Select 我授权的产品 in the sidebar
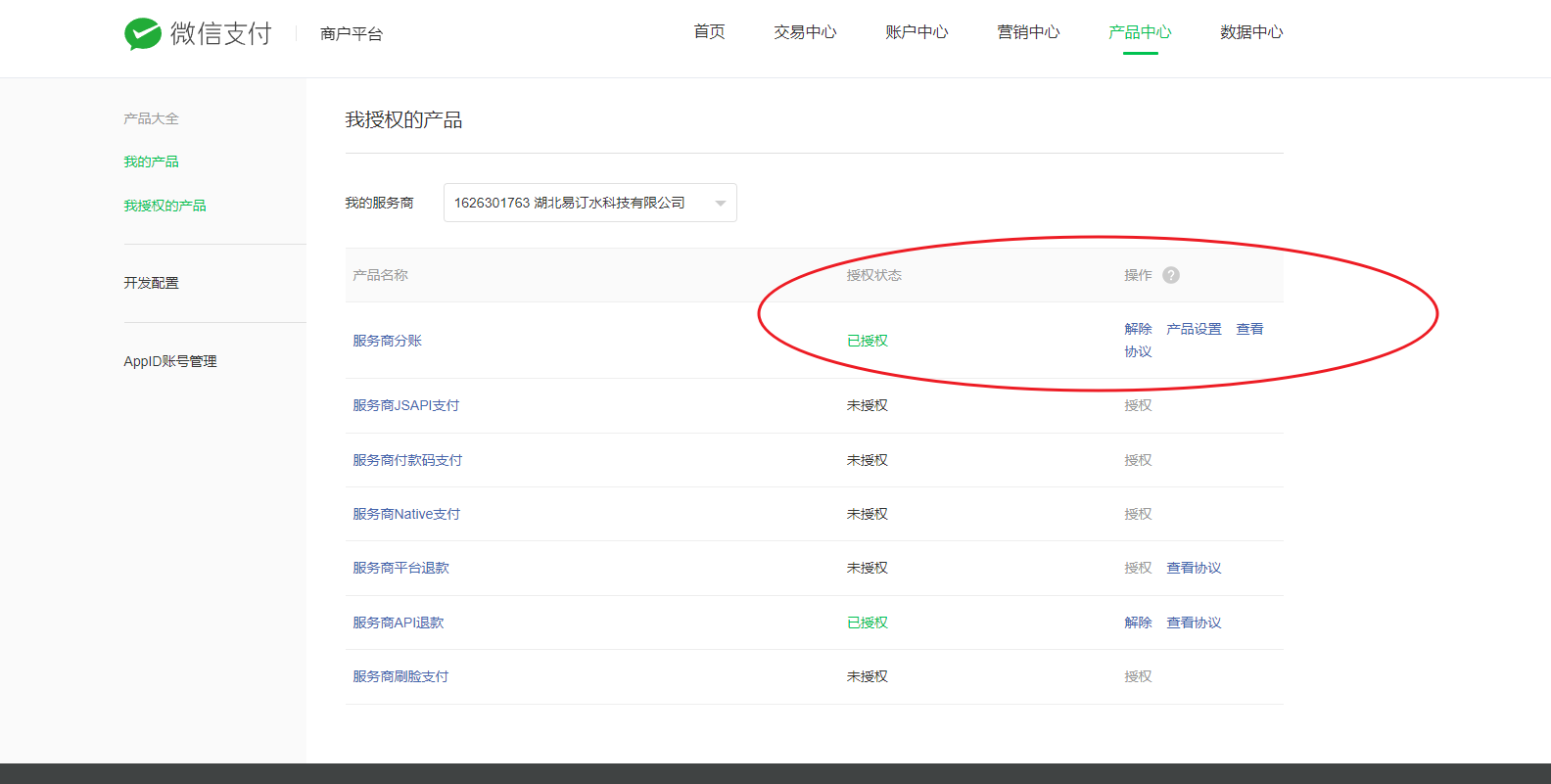 point(164,206)
